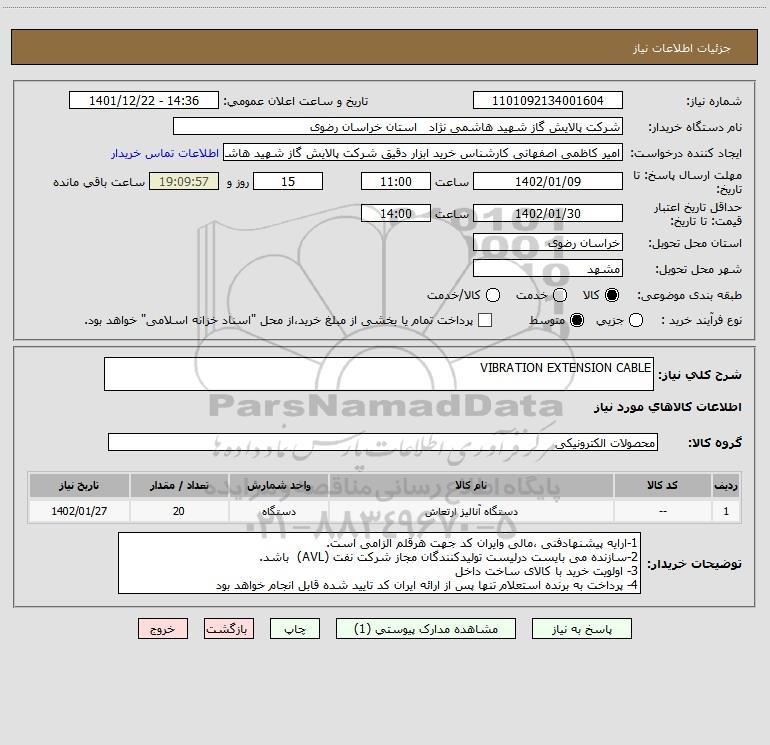The height and width of the screenshot is (745, 770).
Task: Click the request creator field امیر کاظمی اصفهانی
Action: tap(423, 153)
